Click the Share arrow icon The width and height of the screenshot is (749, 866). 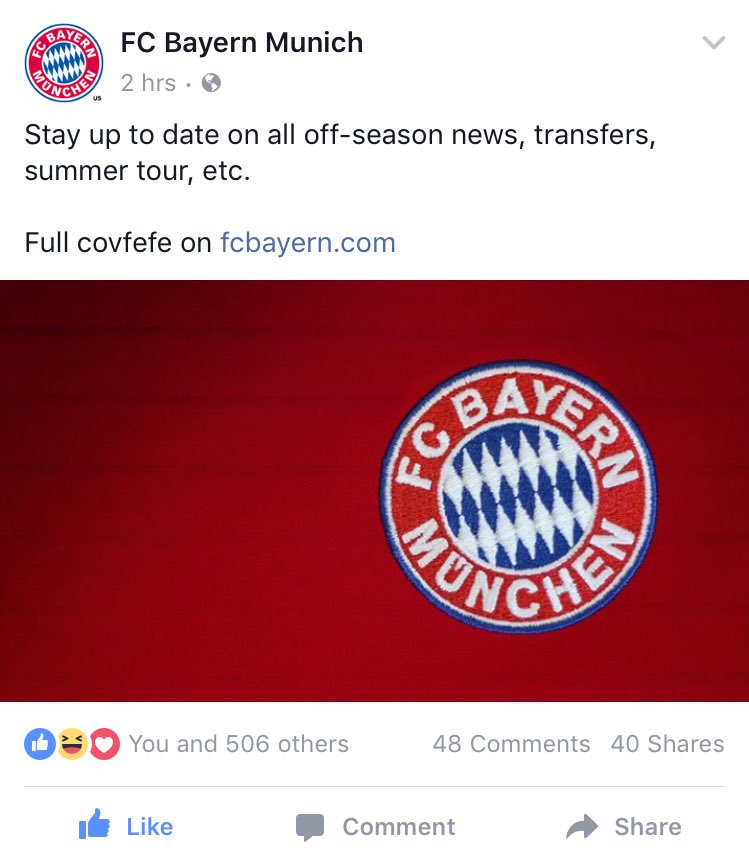[x=582, y=826]
